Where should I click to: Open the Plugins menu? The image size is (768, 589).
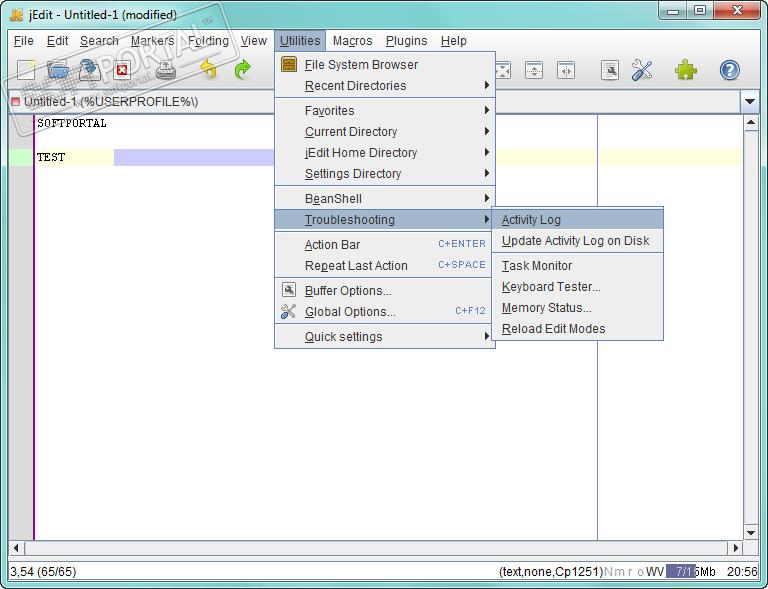[407, 41]
